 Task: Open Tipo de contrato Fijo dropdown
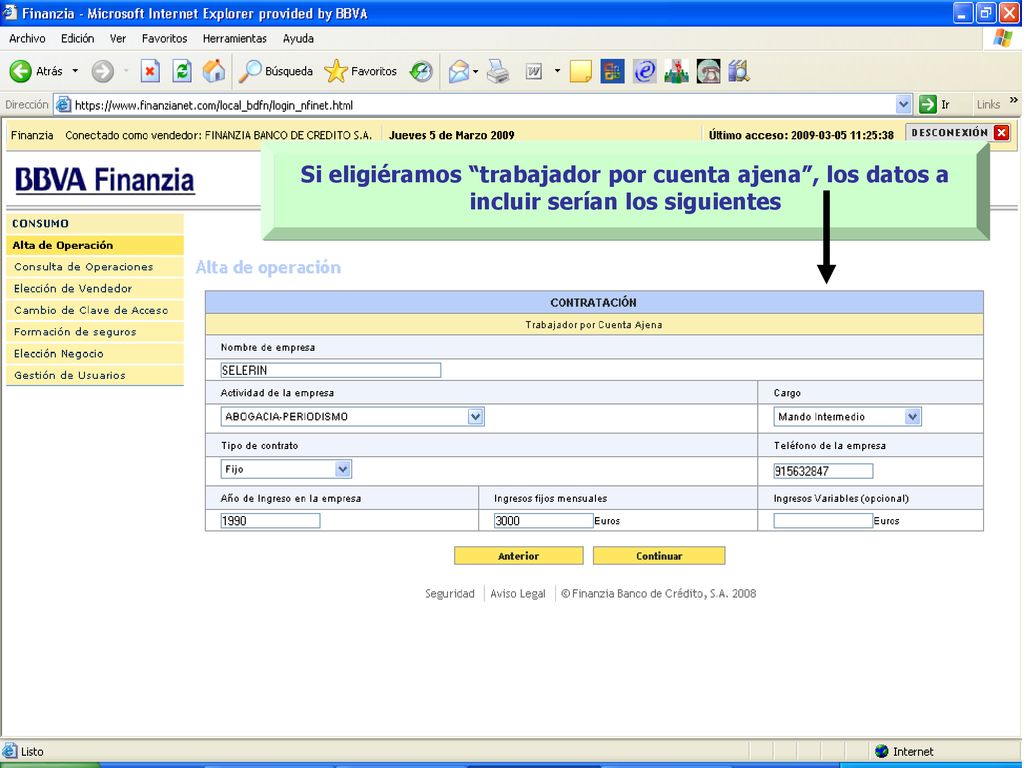343,469
